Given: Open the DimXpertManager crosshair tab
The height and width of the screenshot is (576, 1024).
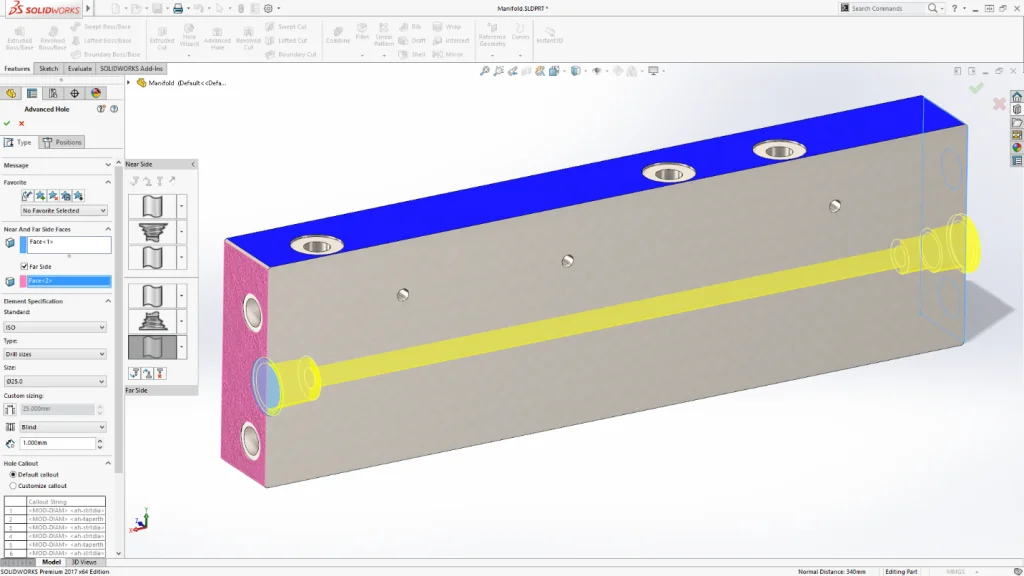Looking at the screenshot, I should coord(74,93).
